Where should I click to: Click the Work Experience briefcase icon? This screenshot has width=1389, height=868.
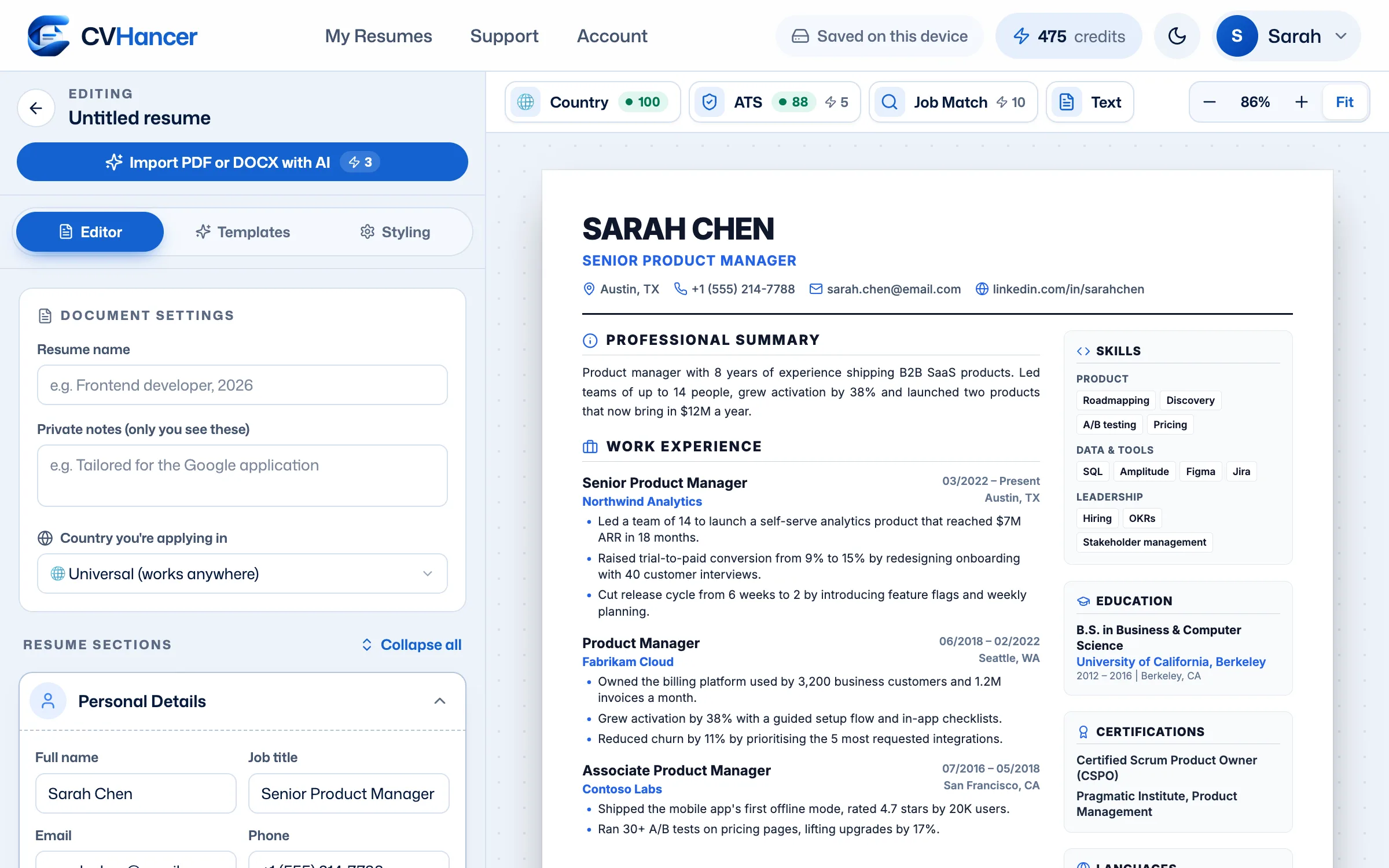point(590,447)
